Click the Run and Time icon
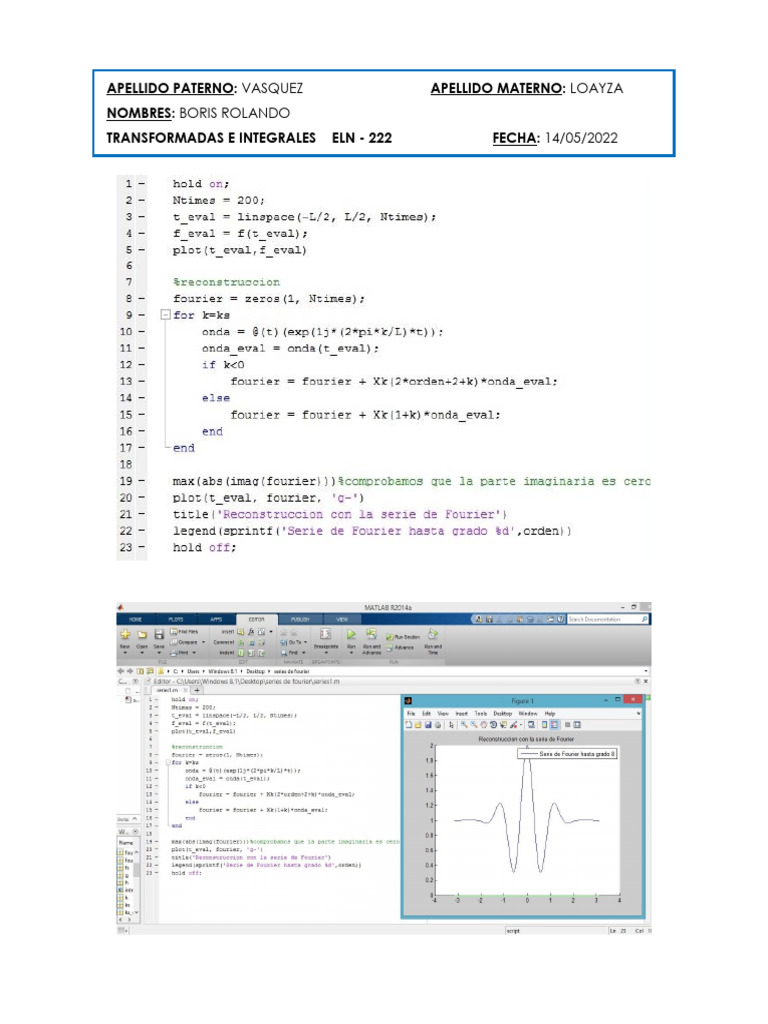Image resolution: width=768 pixels, height=1024 pixels. (432, 636)
